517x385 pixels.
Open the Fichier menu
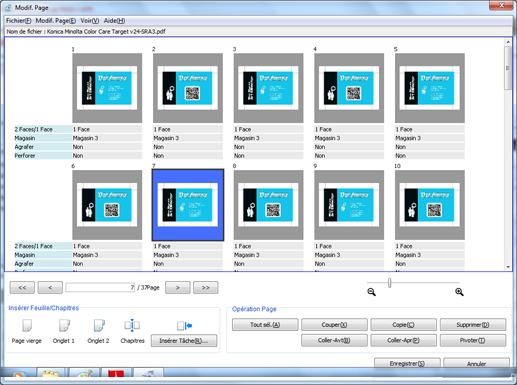pos(19,21)
